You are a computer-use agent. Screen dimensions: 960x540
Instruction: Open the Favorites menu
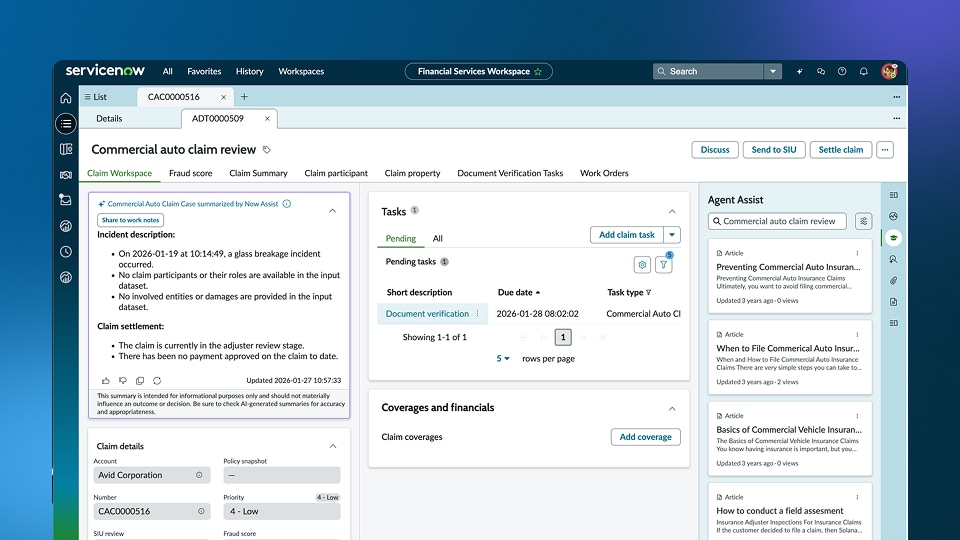(x=204, y=72)
